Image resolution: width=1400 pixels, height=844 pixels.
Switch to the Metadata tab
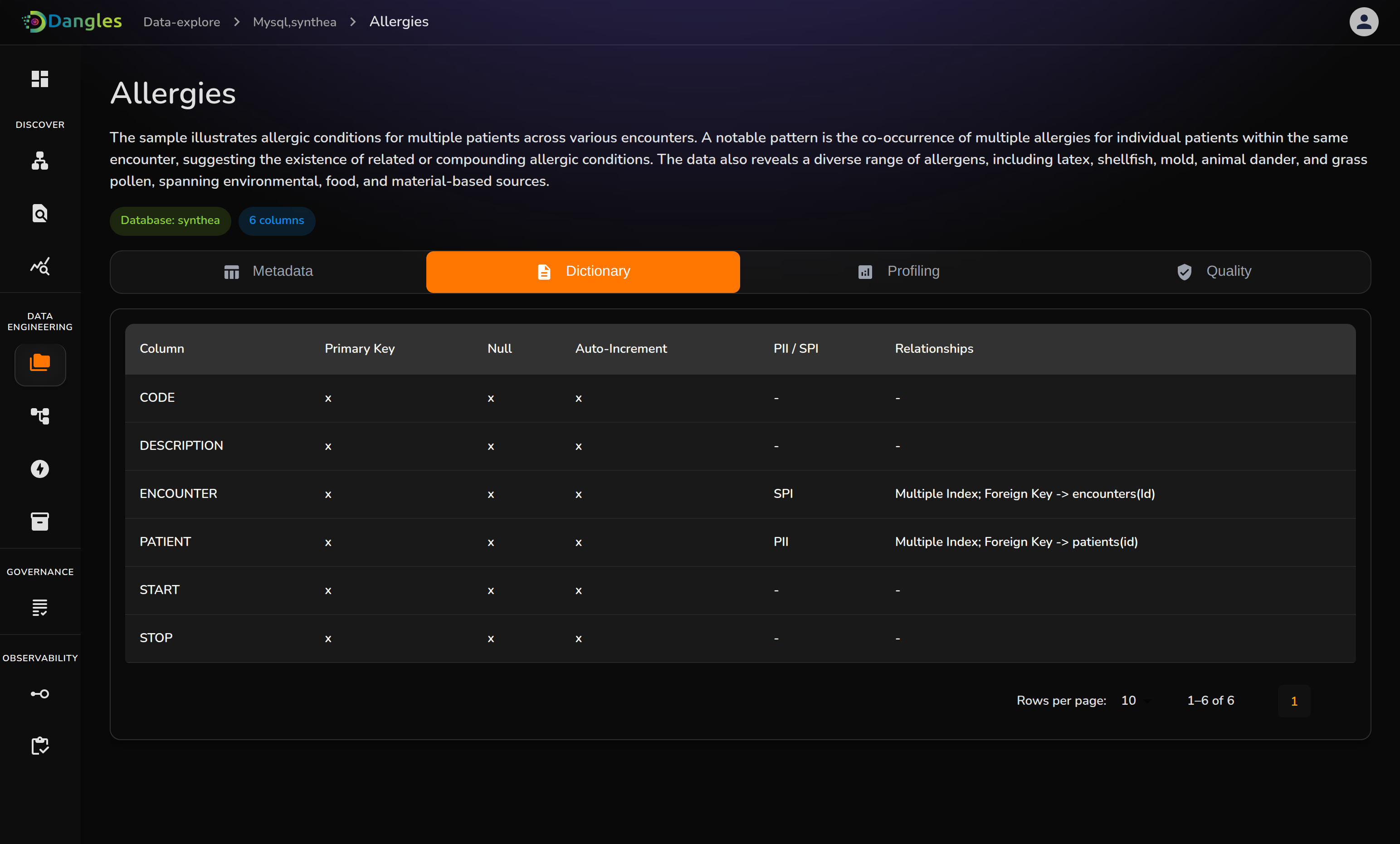[268, 272]
